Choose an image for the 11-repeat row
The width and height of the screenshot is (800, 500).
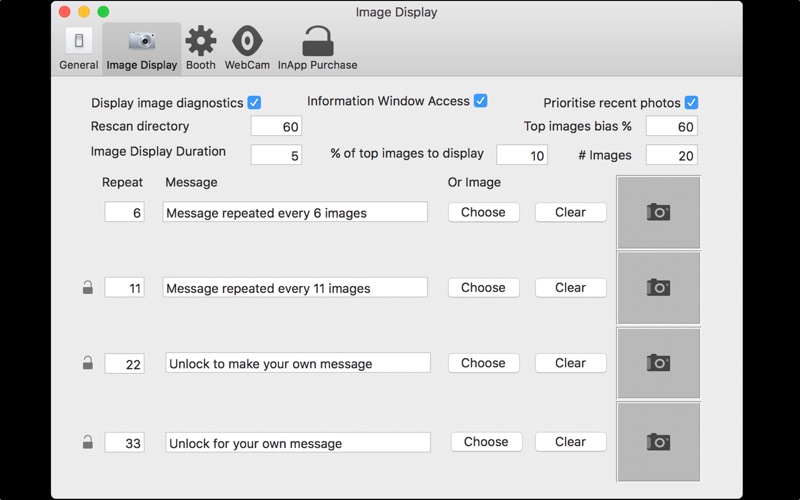tap(484, 288)
